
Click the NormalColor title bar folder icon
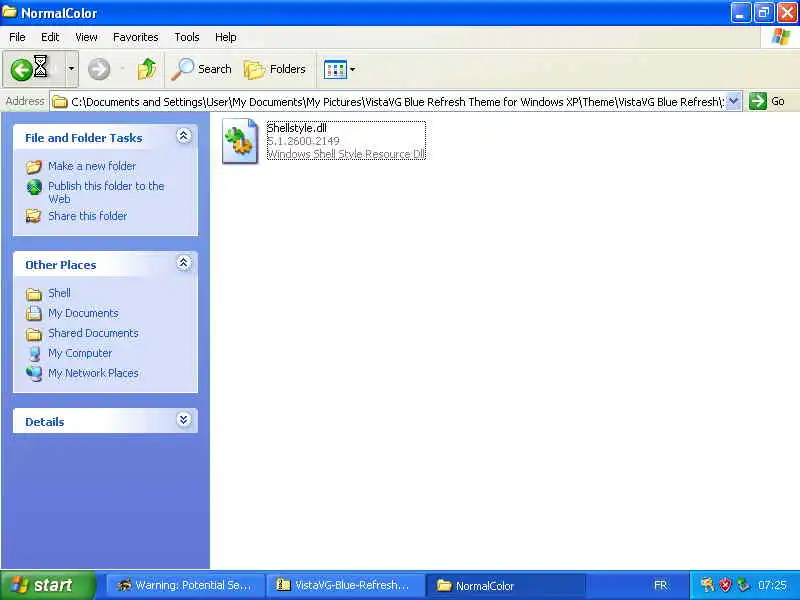pyautogui.click(x=10, y=12)
